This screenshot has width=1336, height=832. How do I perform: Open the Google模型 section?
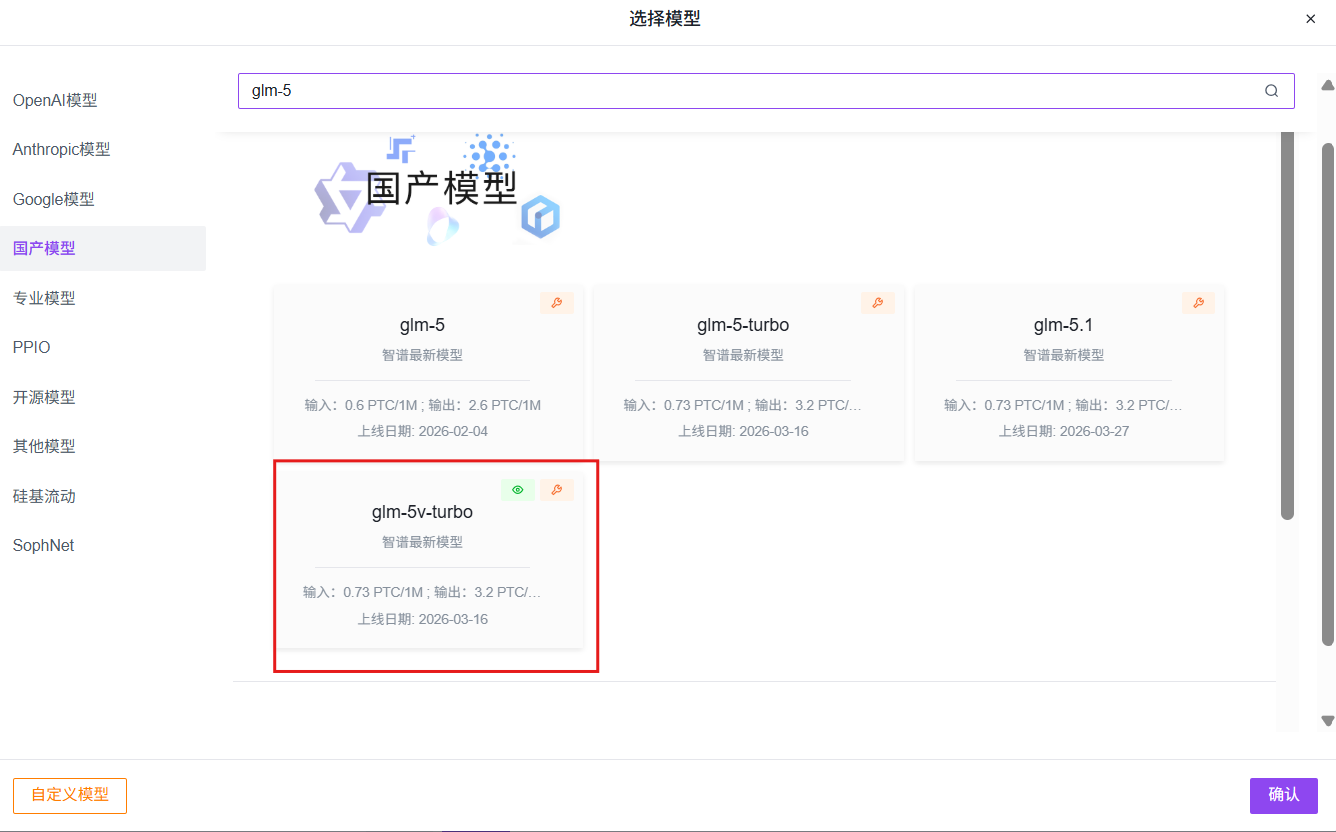[x=54, y=198]
